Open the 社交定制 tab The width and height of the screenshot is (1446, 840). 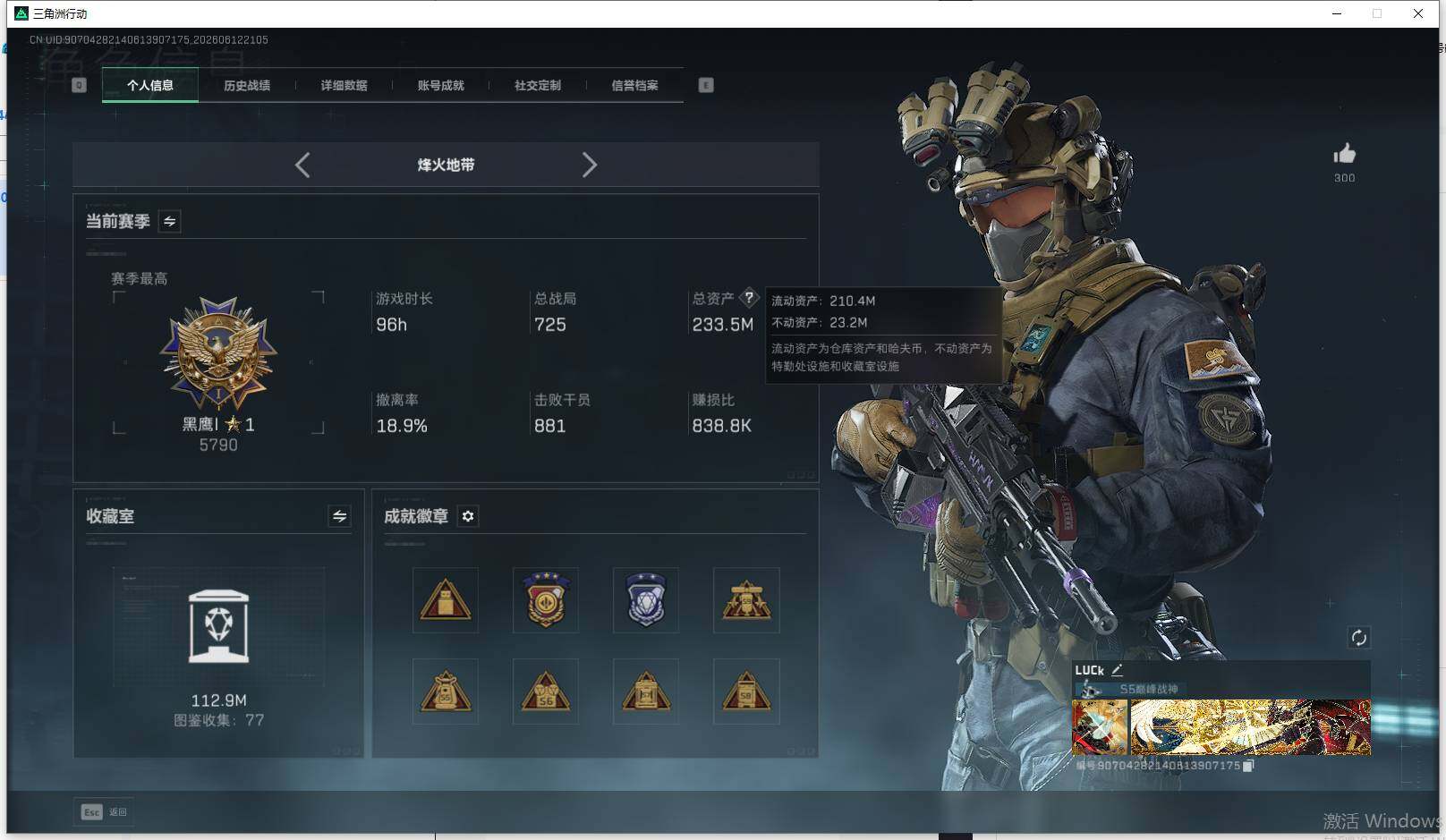click(x=537, y=86)
